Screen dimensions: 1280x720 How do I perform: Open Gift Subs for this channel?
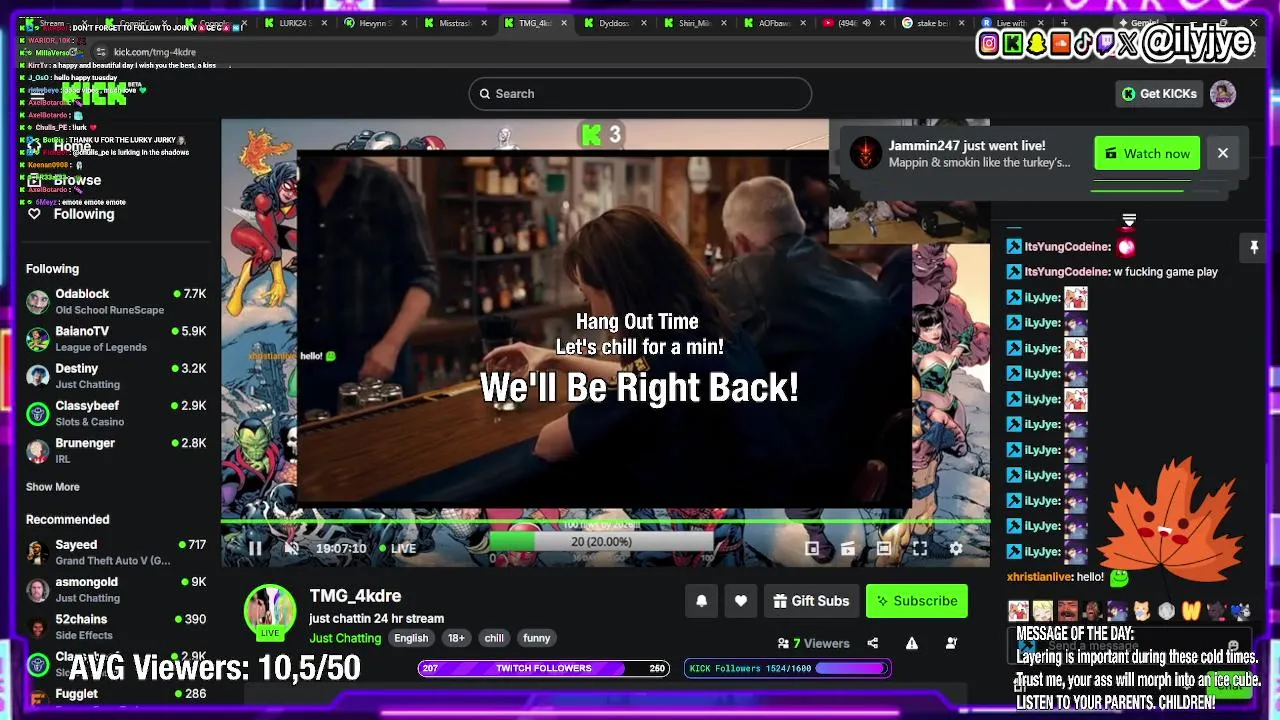tap(811, 601)
